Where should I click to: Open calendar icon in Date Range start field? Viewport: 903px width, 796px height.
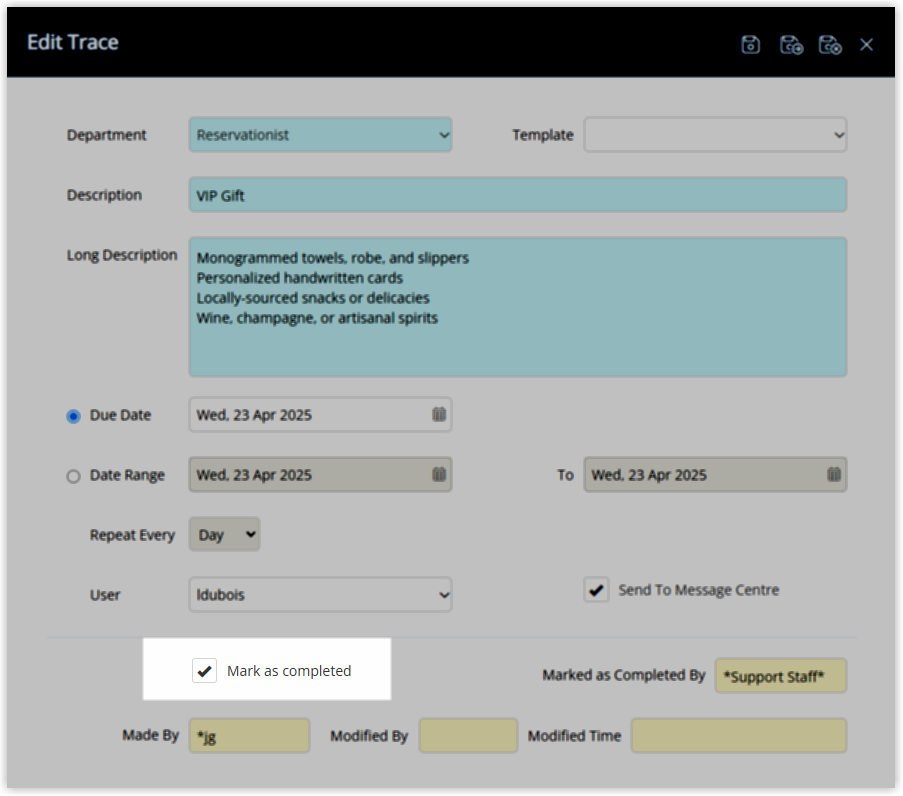(439, 474)
